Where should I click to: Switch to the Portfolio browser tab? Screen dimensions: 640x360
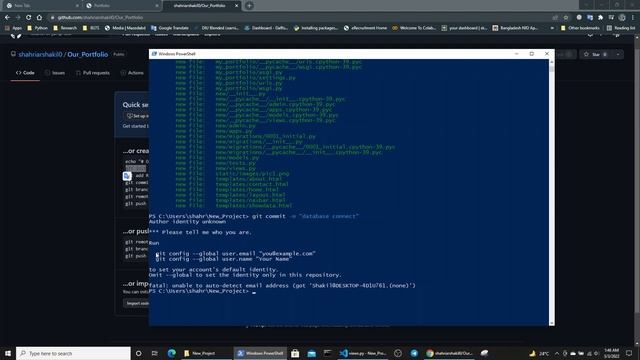[x=122, y=6]
